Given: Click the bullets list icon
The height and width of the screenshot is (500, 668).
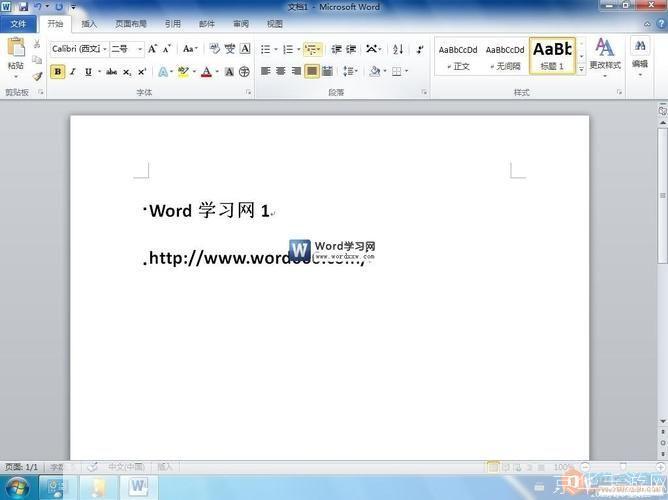Looking at the screenshot, I should [x=266, y=49].
